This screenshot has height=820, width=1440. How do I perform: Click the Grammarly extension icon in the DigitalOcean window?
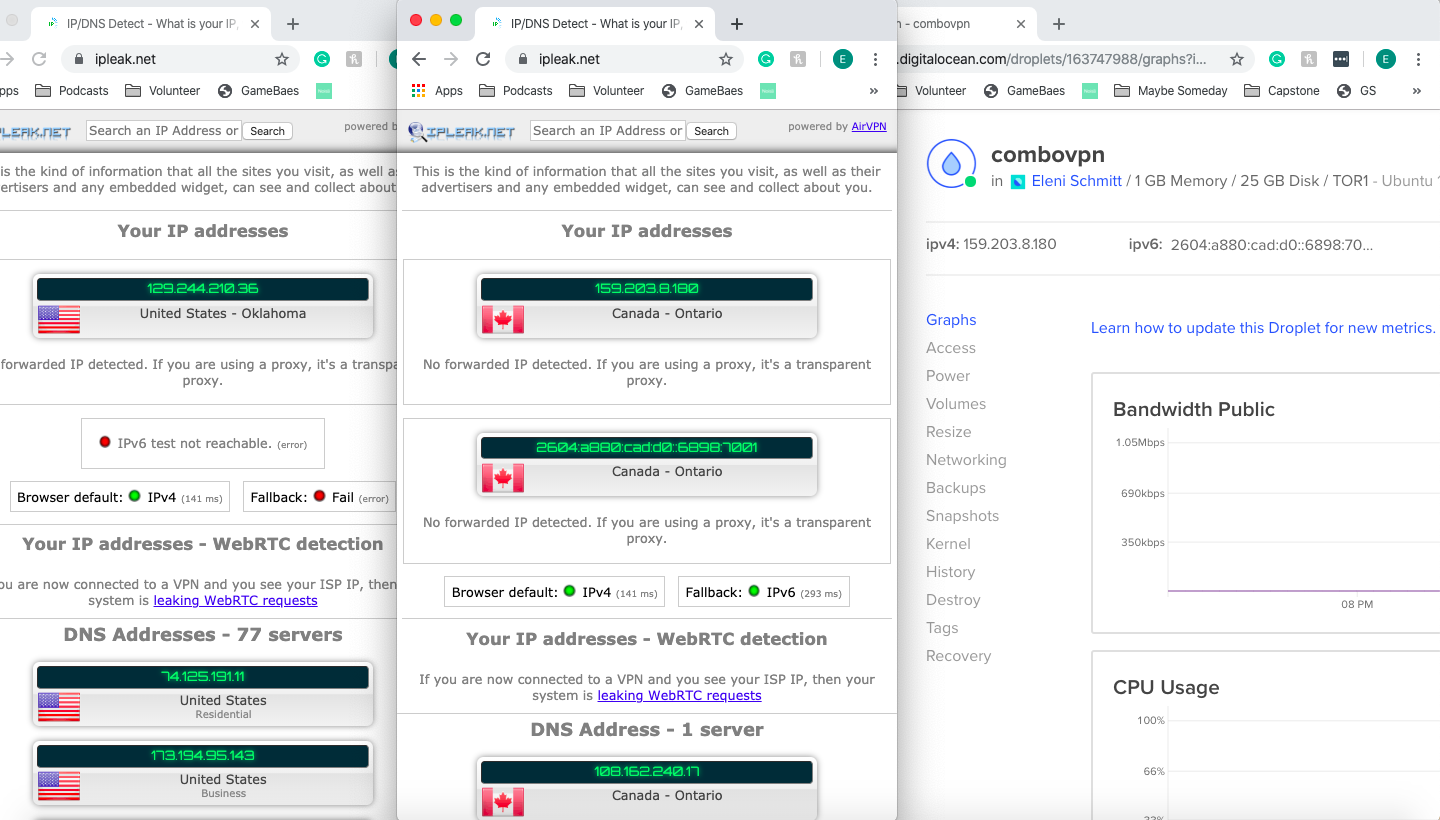[1277, 59]
